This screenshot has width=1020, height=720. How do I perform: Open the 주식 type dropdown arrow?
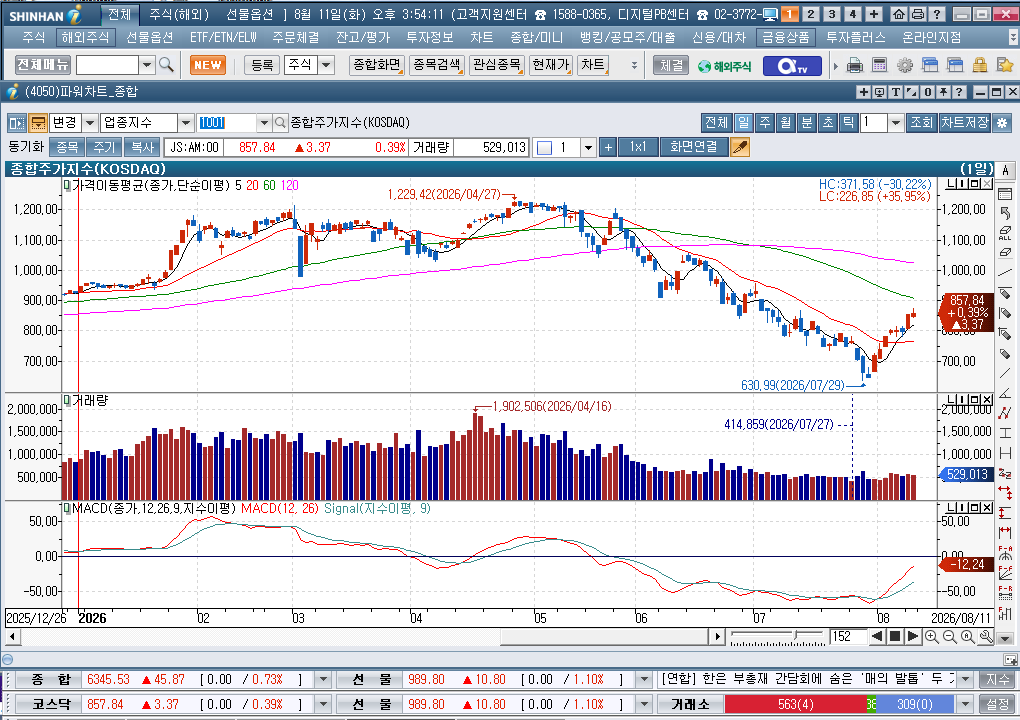click(326, 64)
